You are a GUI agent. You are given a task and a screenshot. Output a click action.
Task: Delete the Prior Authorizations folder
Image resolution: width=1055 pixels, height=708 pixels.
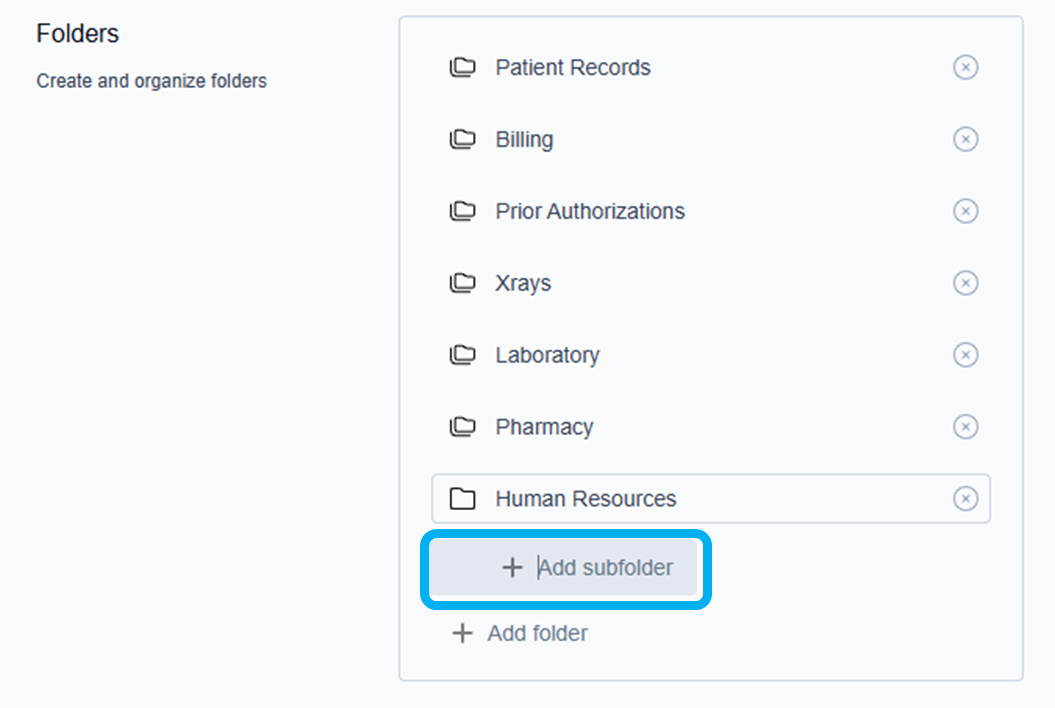pos(965,211)
